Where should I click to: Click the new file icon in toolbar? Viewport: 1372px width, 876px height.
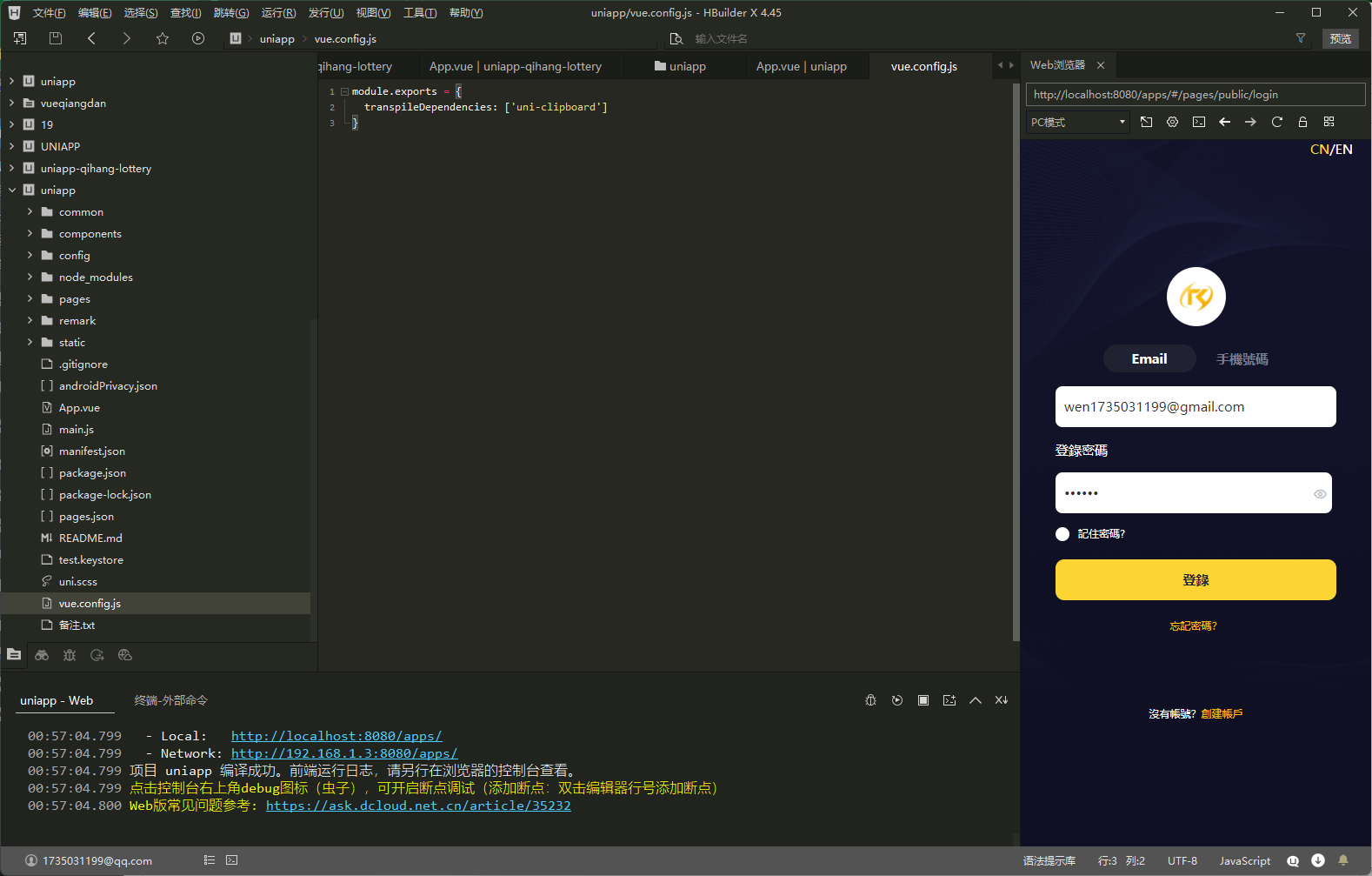[20, 38]
